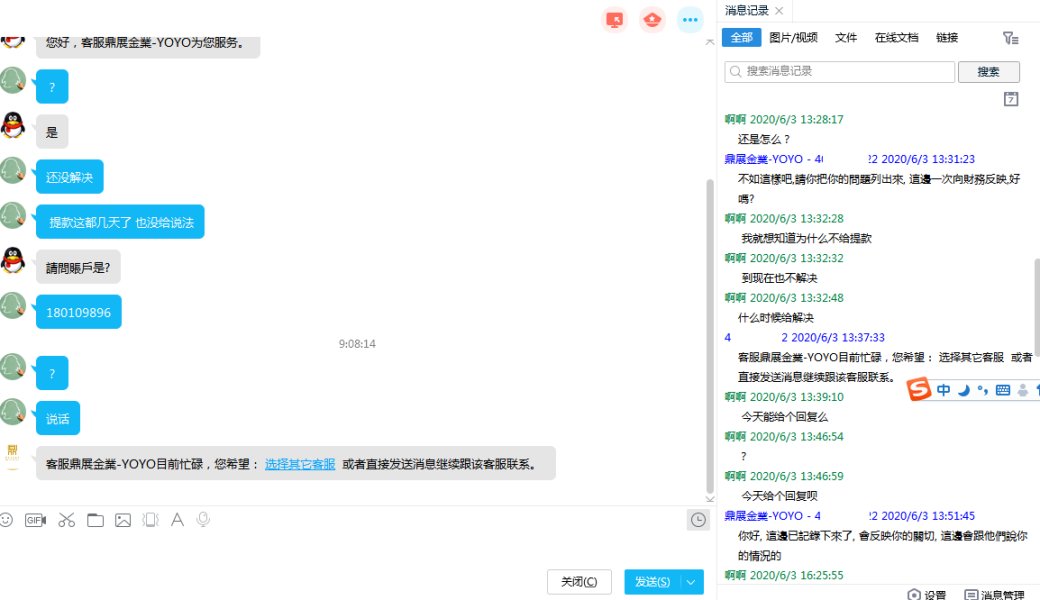
Task: Click the 还没解决 message bubble
Action: (x=70, y=177)
